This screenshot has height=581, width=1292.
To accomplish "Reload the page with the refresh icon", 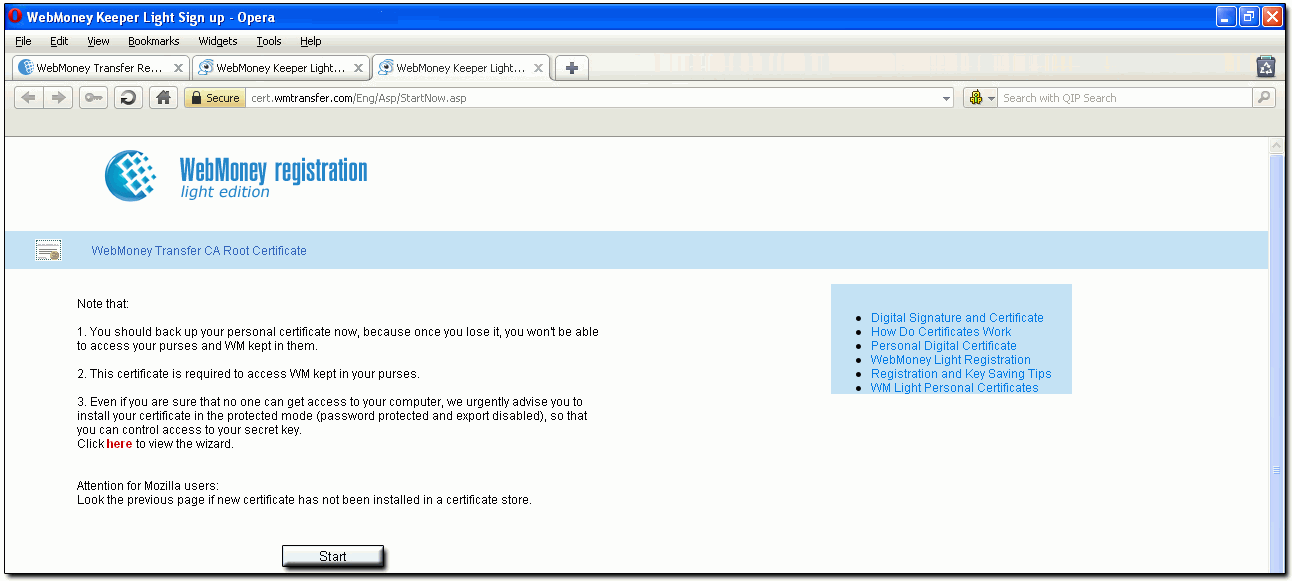I will (128, 98).
